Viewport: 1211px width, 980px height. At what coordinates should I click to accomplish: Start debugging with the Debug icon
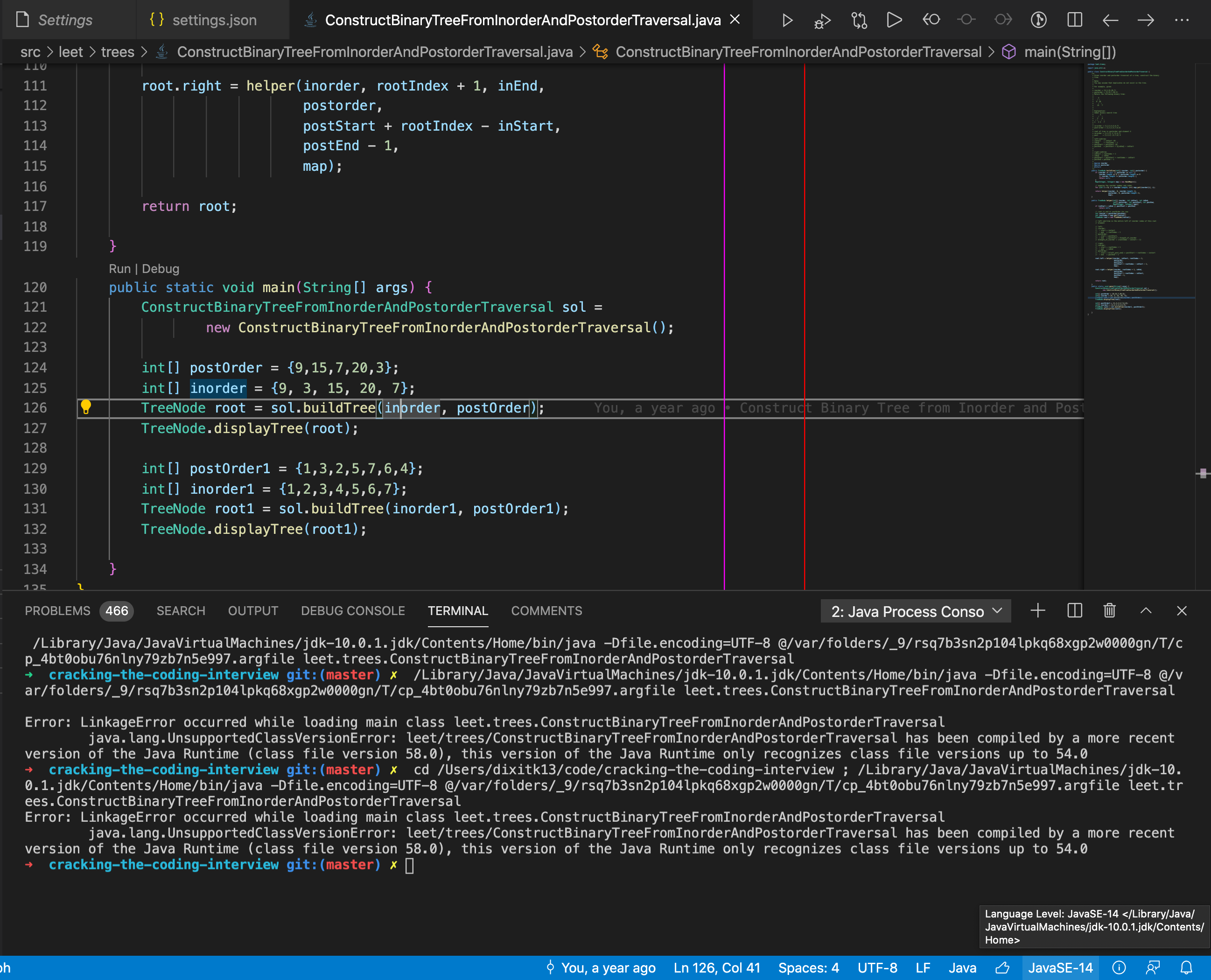[822, 20]
